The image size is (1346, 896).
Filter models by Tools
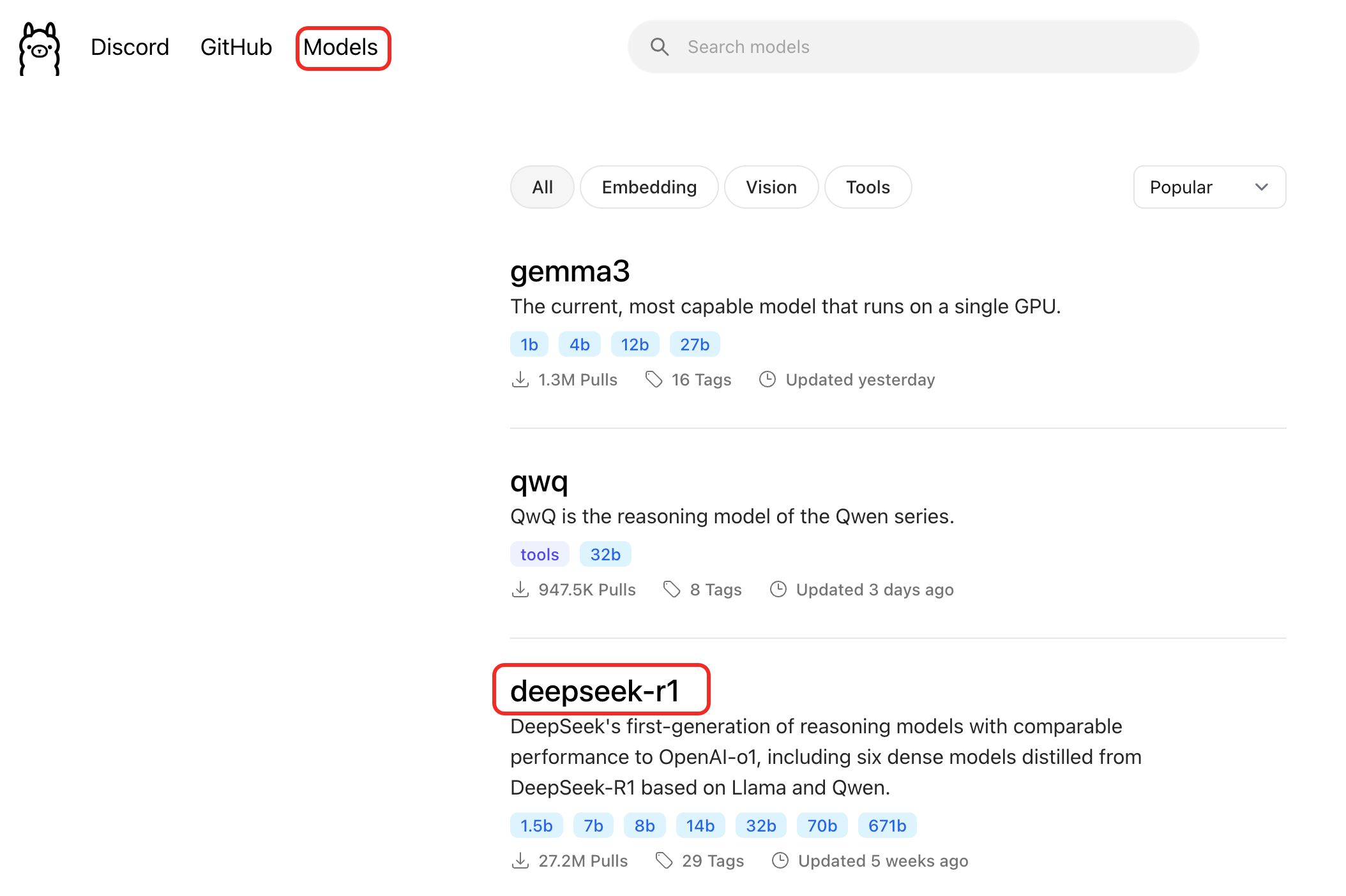[x=867, y=187]
